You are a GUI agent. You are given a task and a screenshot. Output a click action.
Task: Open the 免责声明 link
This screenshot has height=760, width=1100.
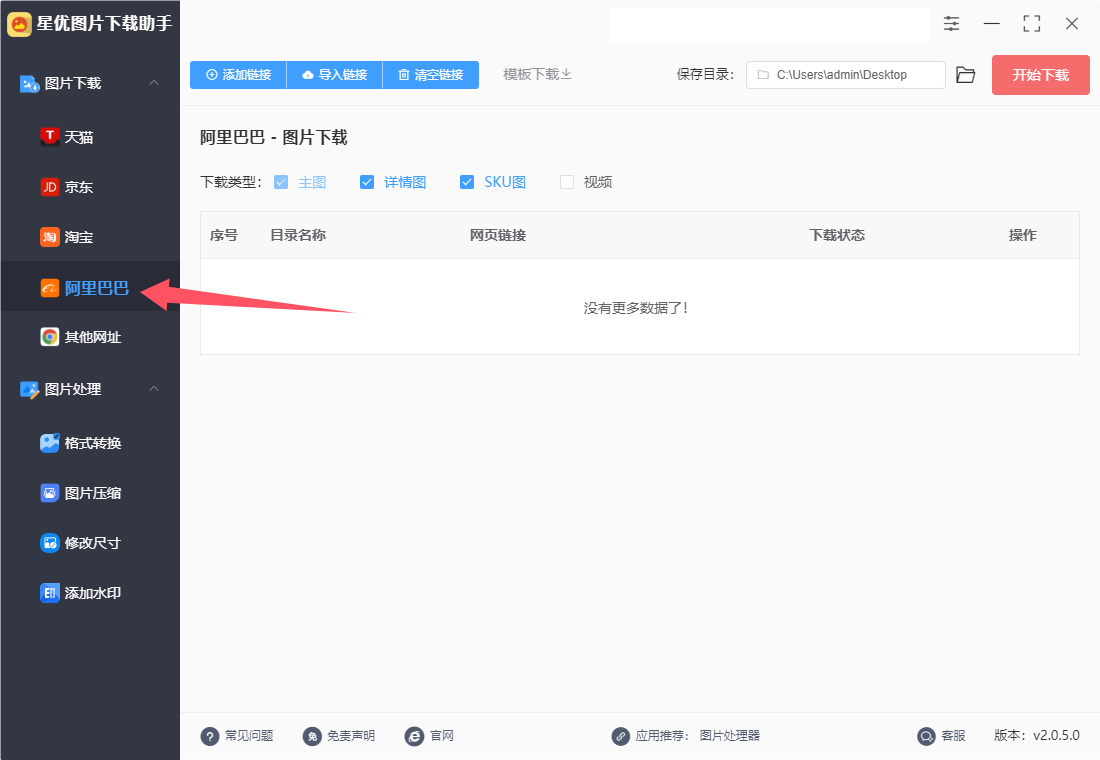pos(339,735)
